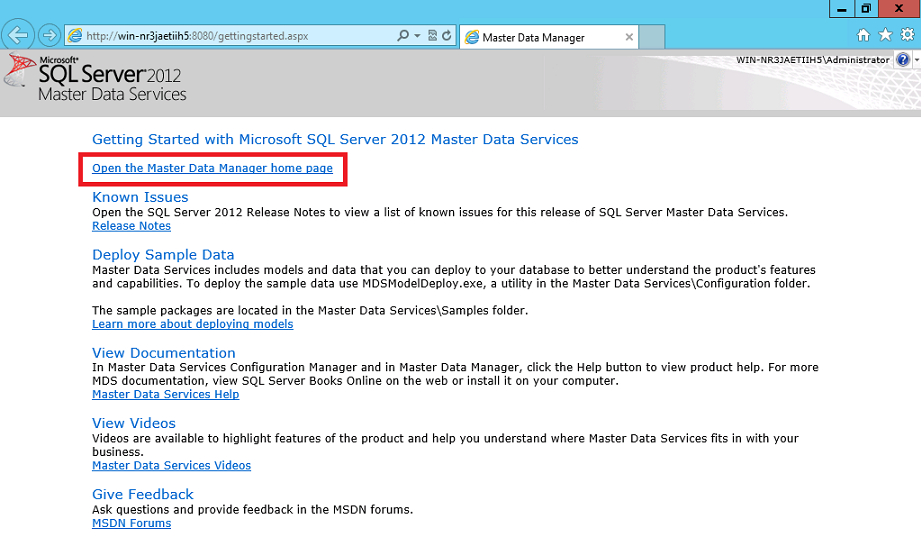Screen dimensions: 921x558
Task: Click Learn more about deploying models
Action: [192, 324]
